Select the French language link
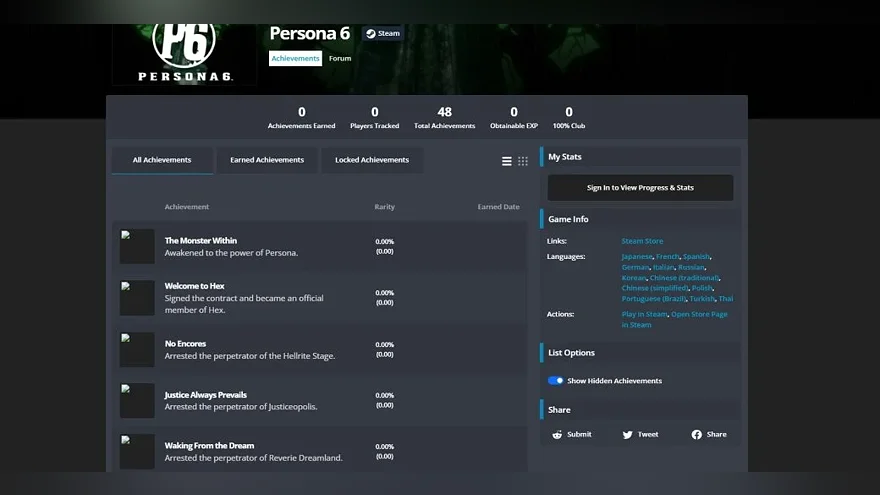Screen dimensions: 880x495 667,256
